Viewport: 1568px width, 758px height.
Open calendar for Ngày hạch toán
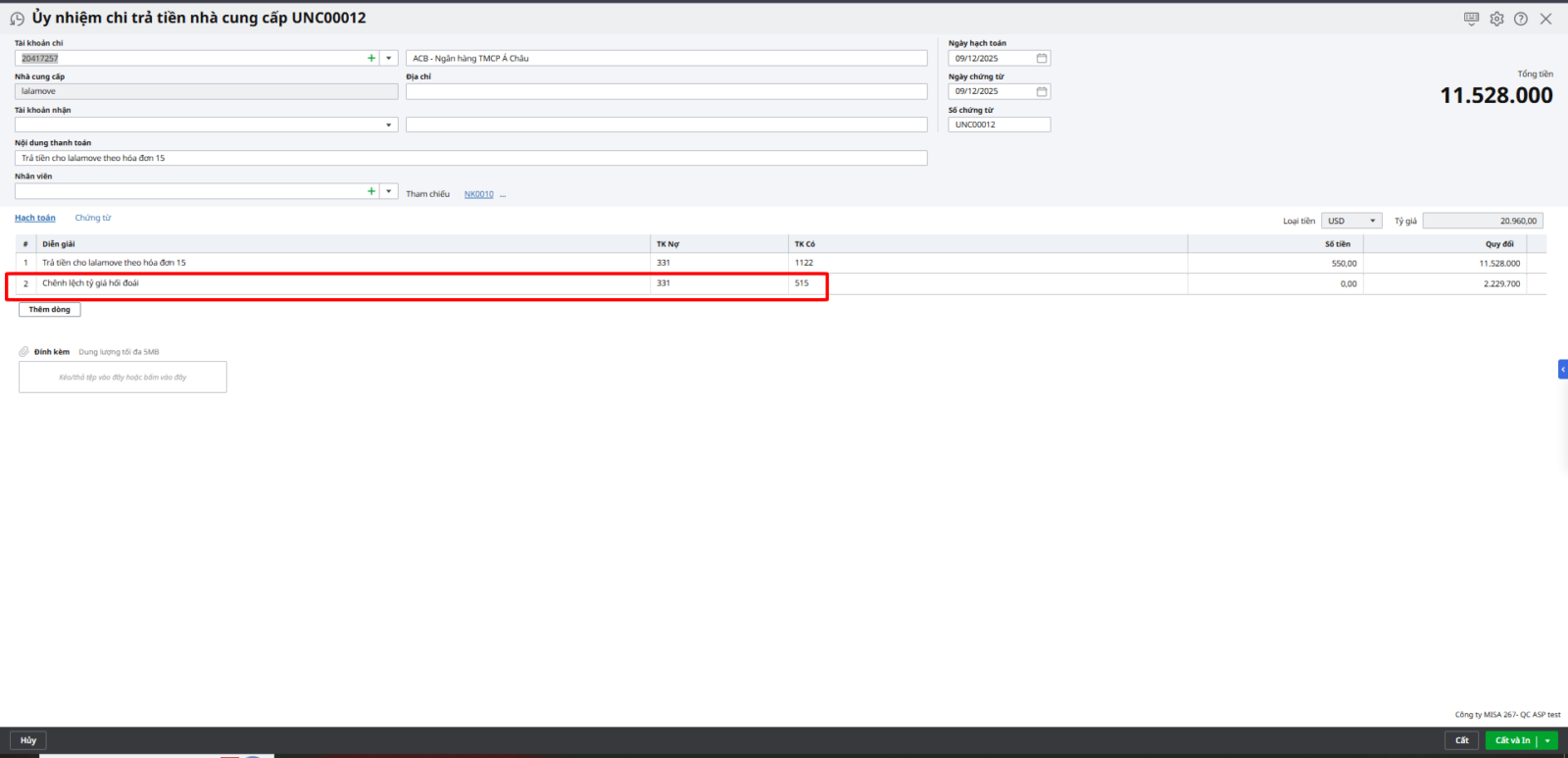click(x=1042, y=58)
